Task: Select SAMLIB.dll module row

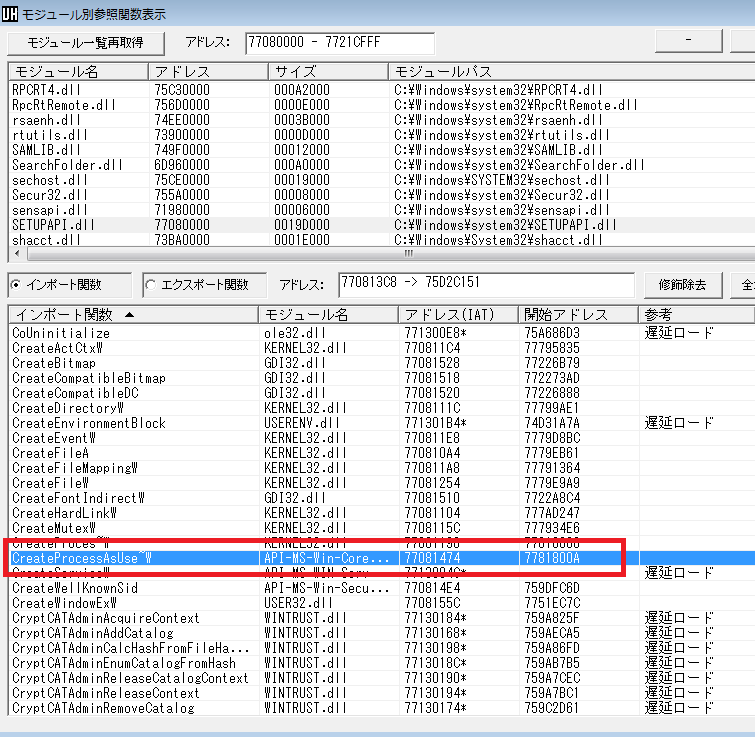Action: tap(382, 150)
